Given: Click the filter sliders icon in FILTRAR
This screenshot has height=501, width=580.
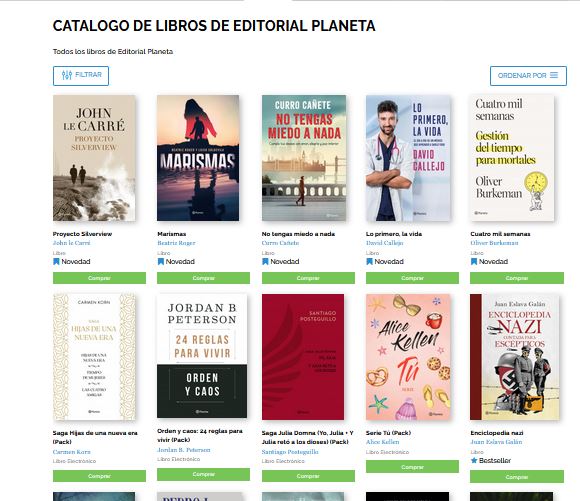Looking at the screenshot, I should tap(67, 75).
